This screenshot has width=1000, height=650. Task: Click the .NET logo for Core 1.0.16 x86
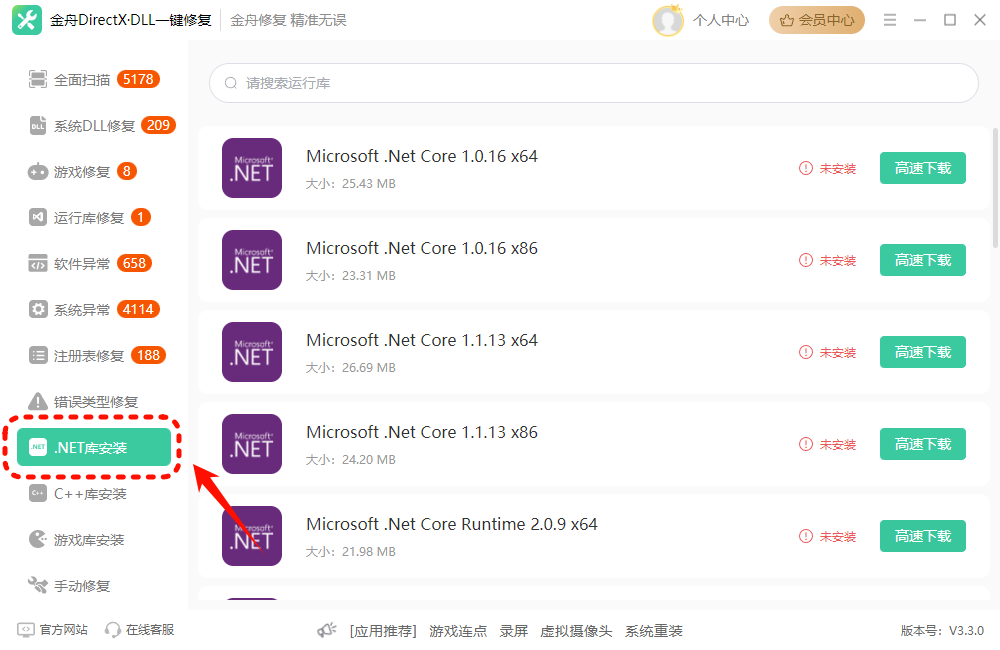(x=252, y=260)
